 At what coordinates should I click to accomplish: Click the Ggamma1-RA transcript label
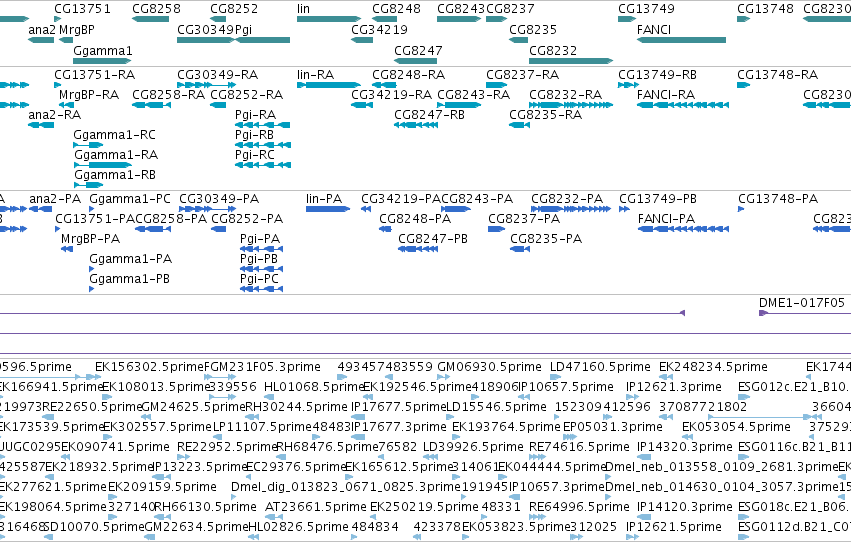click(116, 155)
